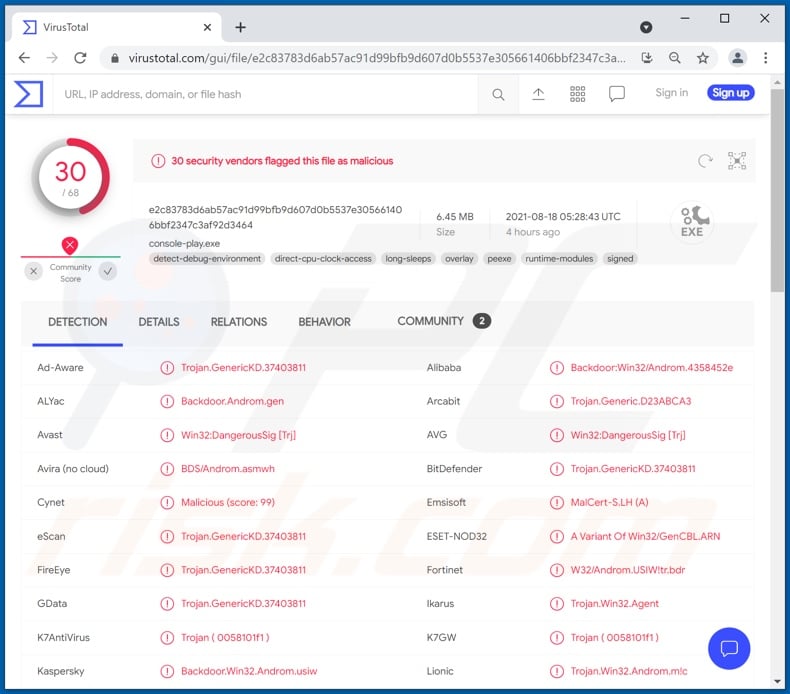Click the Backdoor.Androm.gen ALYac result

click(232, 401)
